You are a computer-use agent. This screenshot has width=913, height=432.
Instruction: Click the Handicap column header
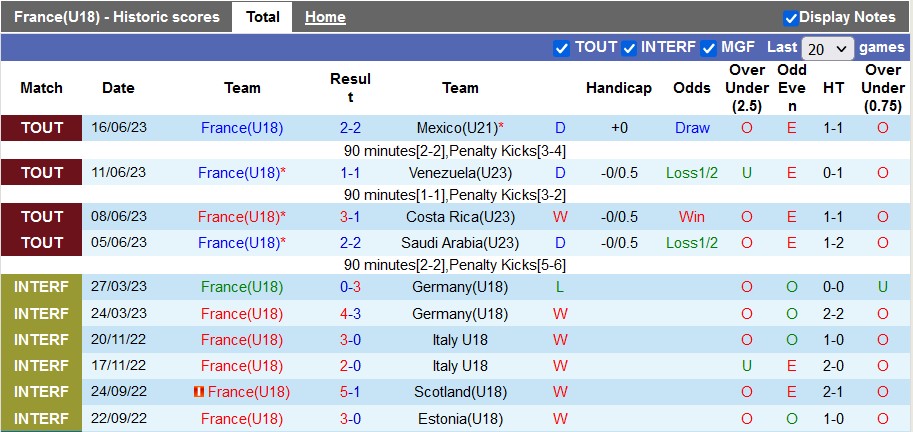619,88
